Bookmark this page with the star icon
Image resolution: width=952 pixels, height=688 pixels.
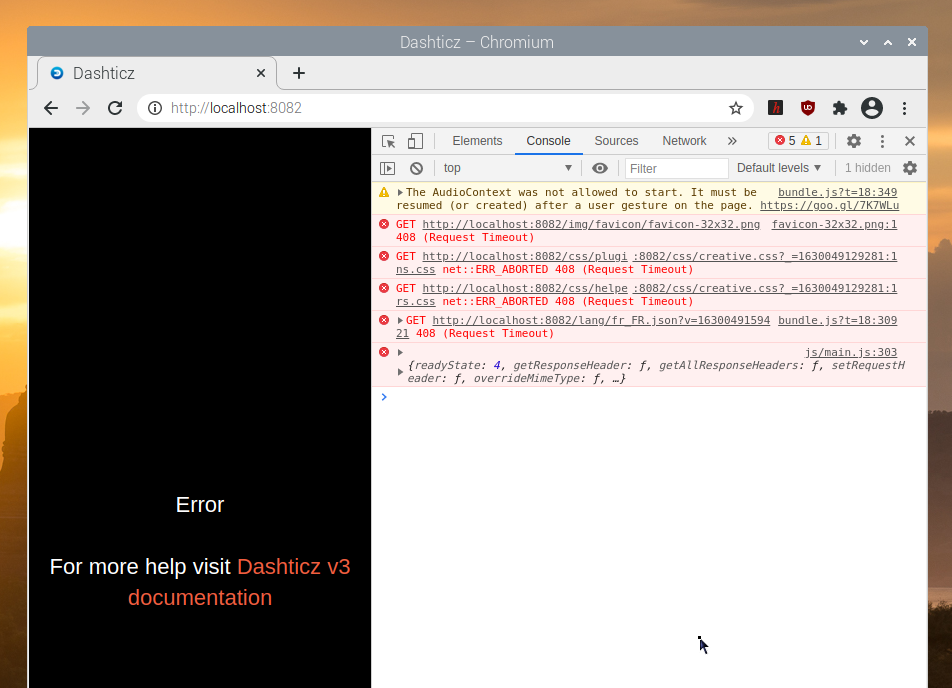736,108
